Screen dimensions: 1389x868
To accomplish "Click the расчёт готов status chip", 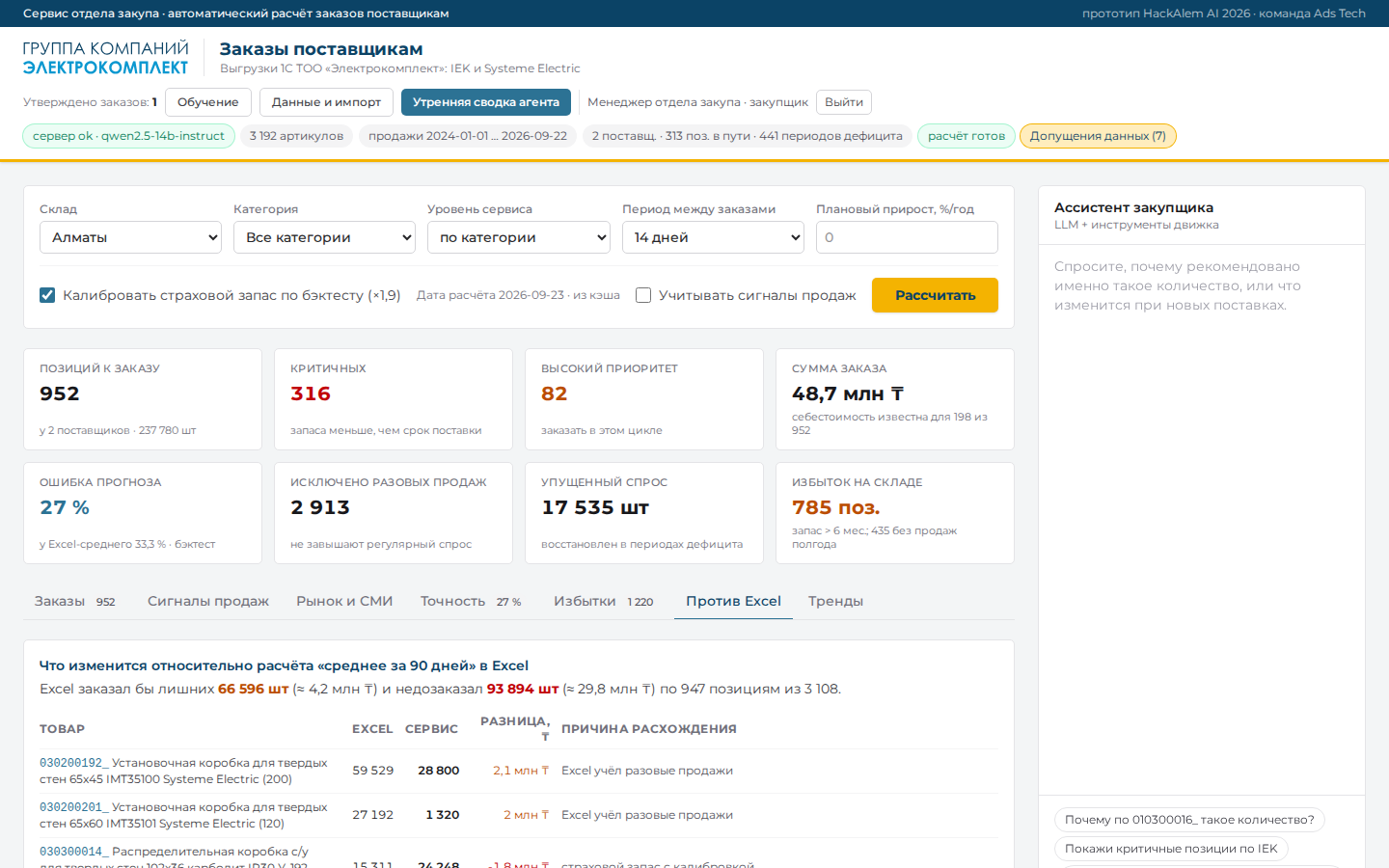I will click(x=967, y=136).
